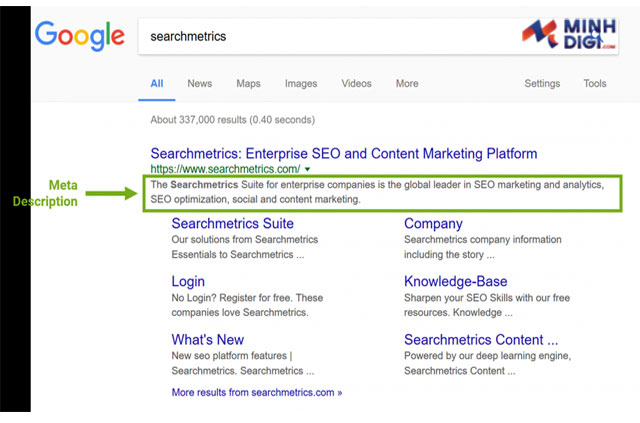This screenshot has height=423, width=640.
Task: Open the search Tools options
Action: point(595,84)
